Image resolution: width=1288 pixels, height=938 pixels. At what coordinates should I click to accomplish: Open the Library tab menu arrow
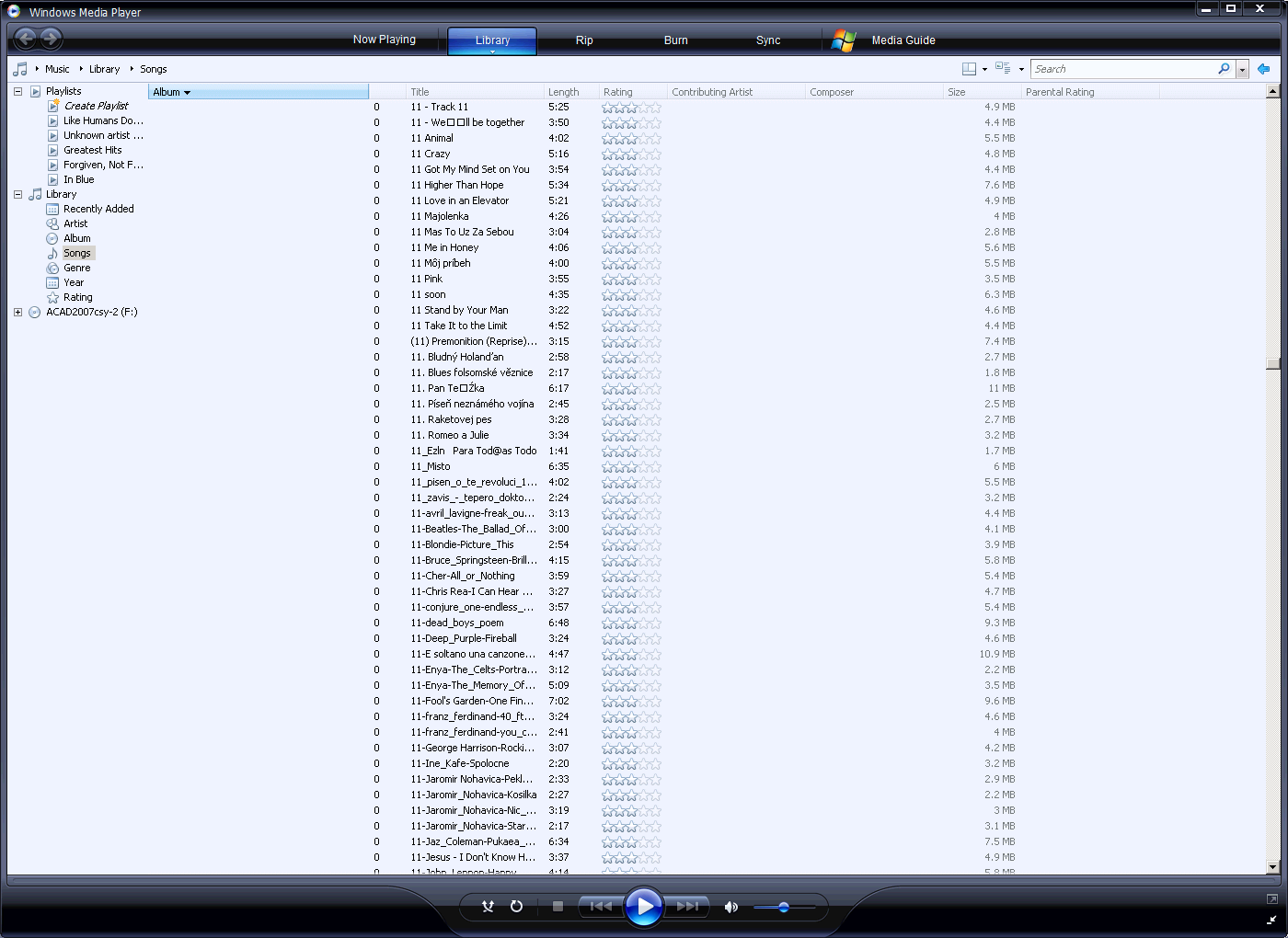492,51
